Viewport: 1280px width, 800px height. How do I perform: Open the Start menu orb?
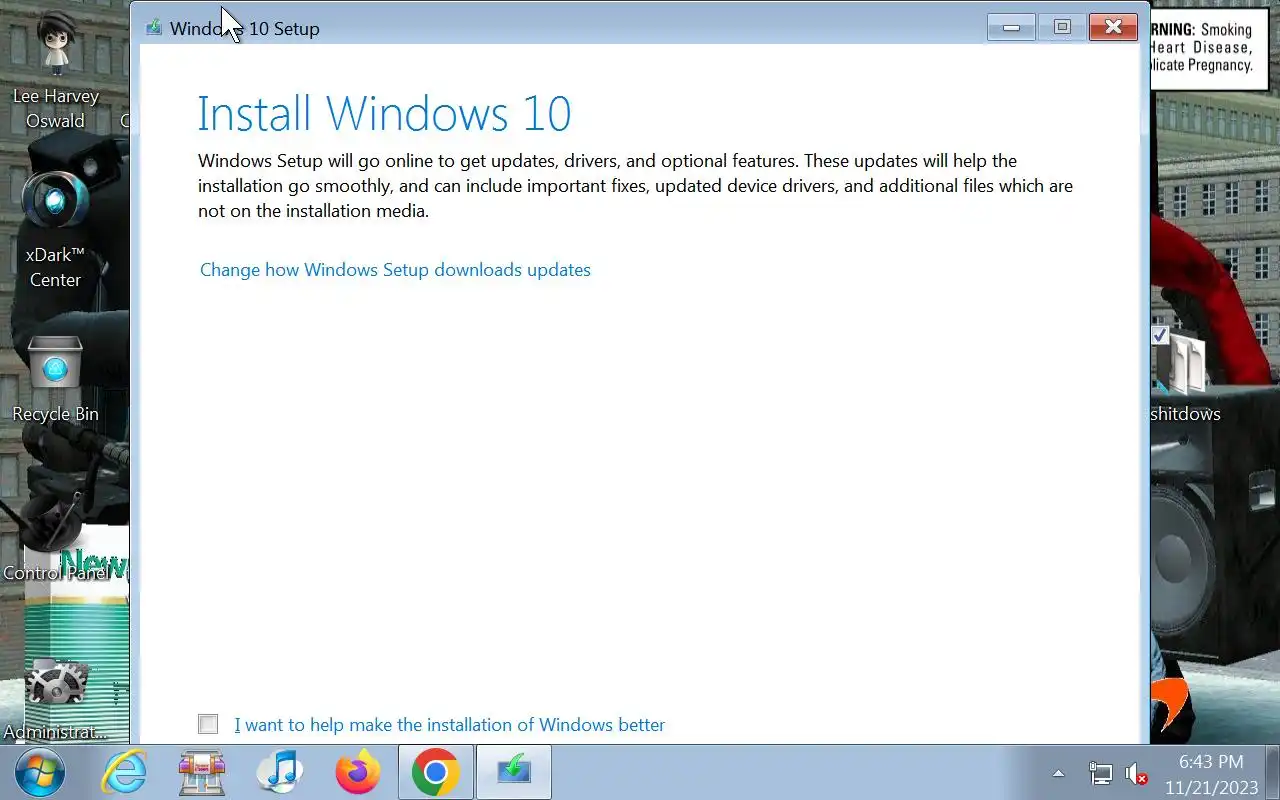tap(40, 772)
